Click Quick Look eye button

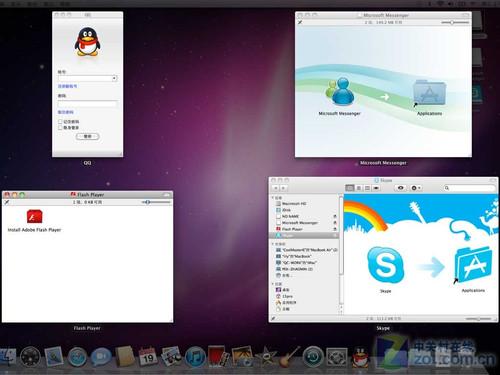pyautogui.click(x=400, y=188)
